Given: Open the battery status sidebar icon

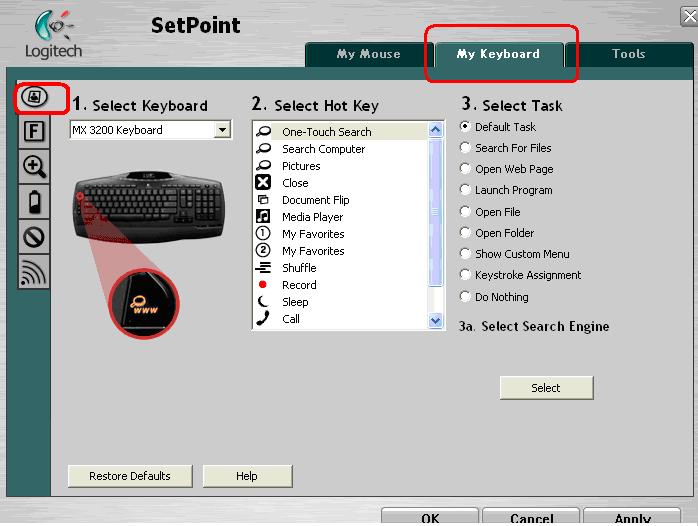Looking at the screenshot, I should click(34, 202).
